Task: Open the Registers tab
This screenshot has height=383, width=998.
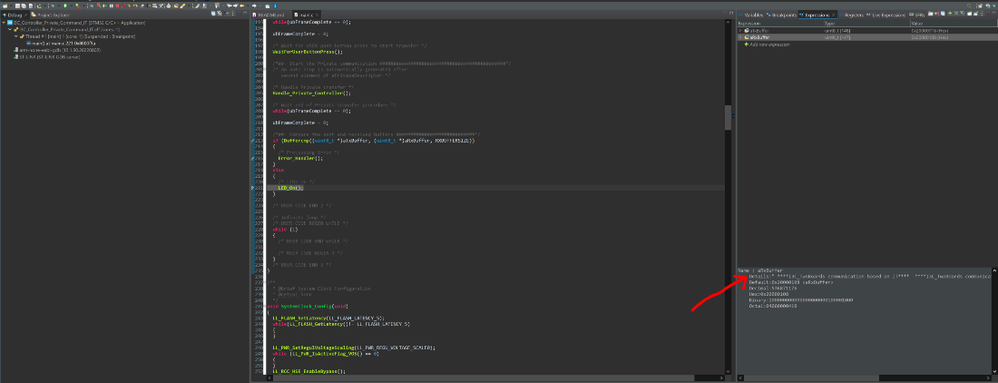Action: 851,15
